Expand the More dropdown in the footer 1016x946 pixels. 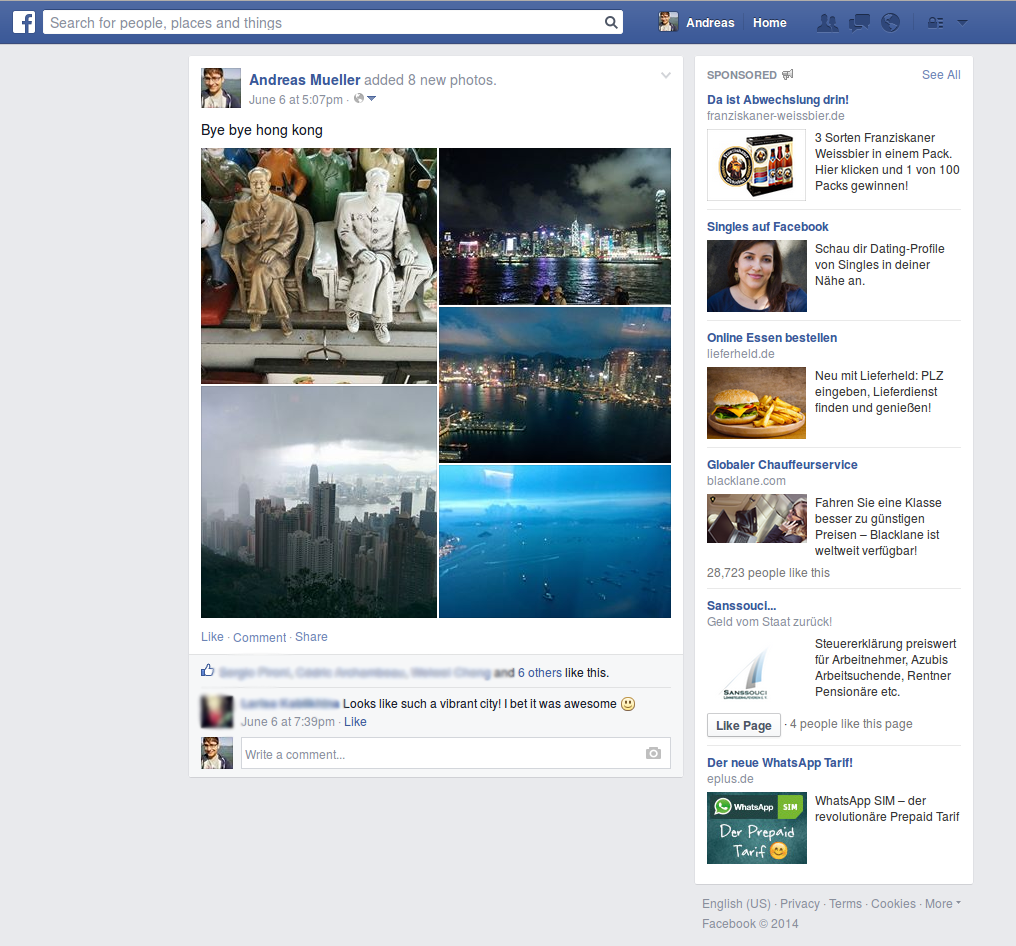(x=940, y=903)
